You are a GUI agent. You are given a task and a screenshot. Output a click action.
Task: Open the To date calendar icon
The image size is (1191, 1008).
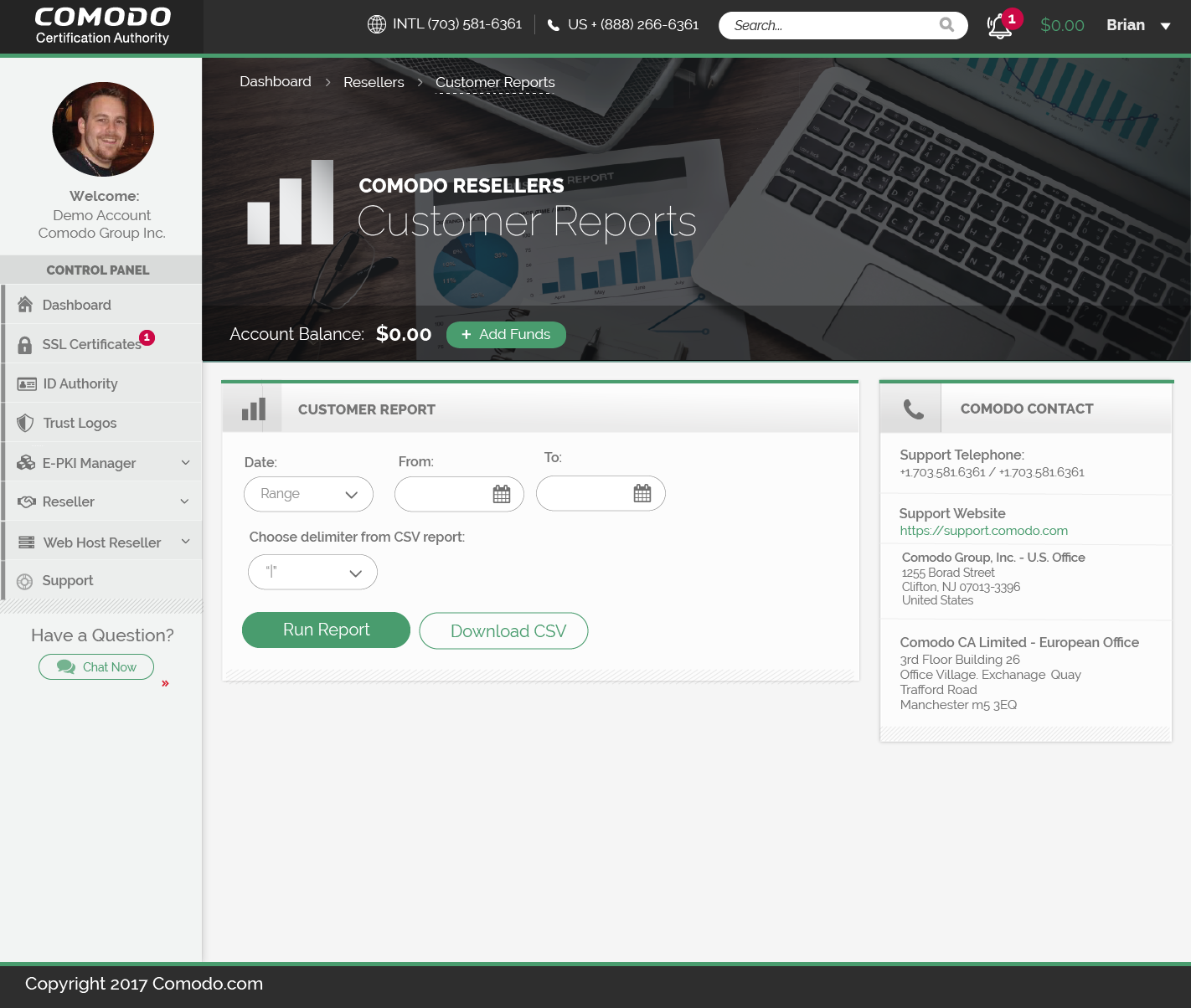(642, 493)
